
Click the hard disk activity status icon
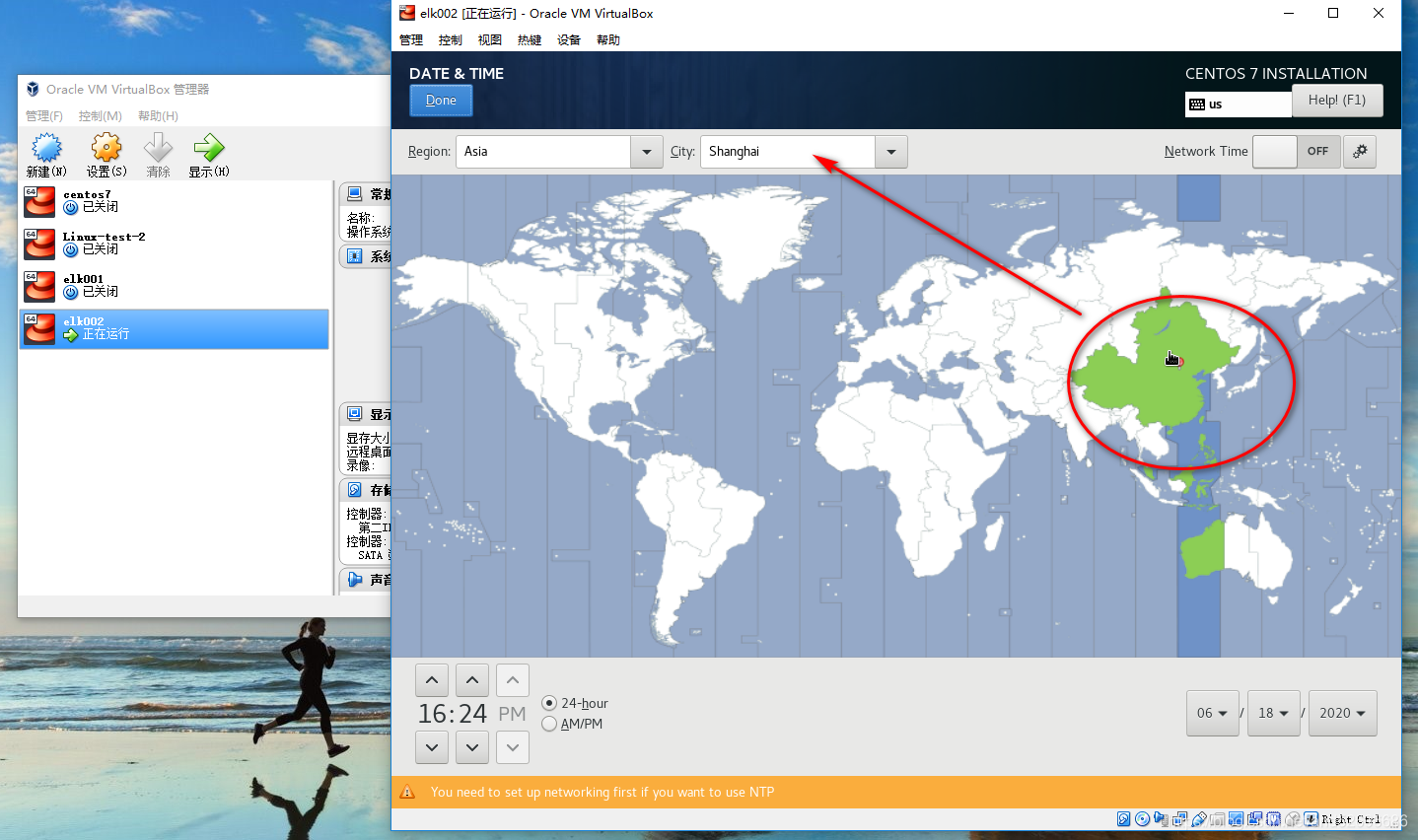[1124, 818]
